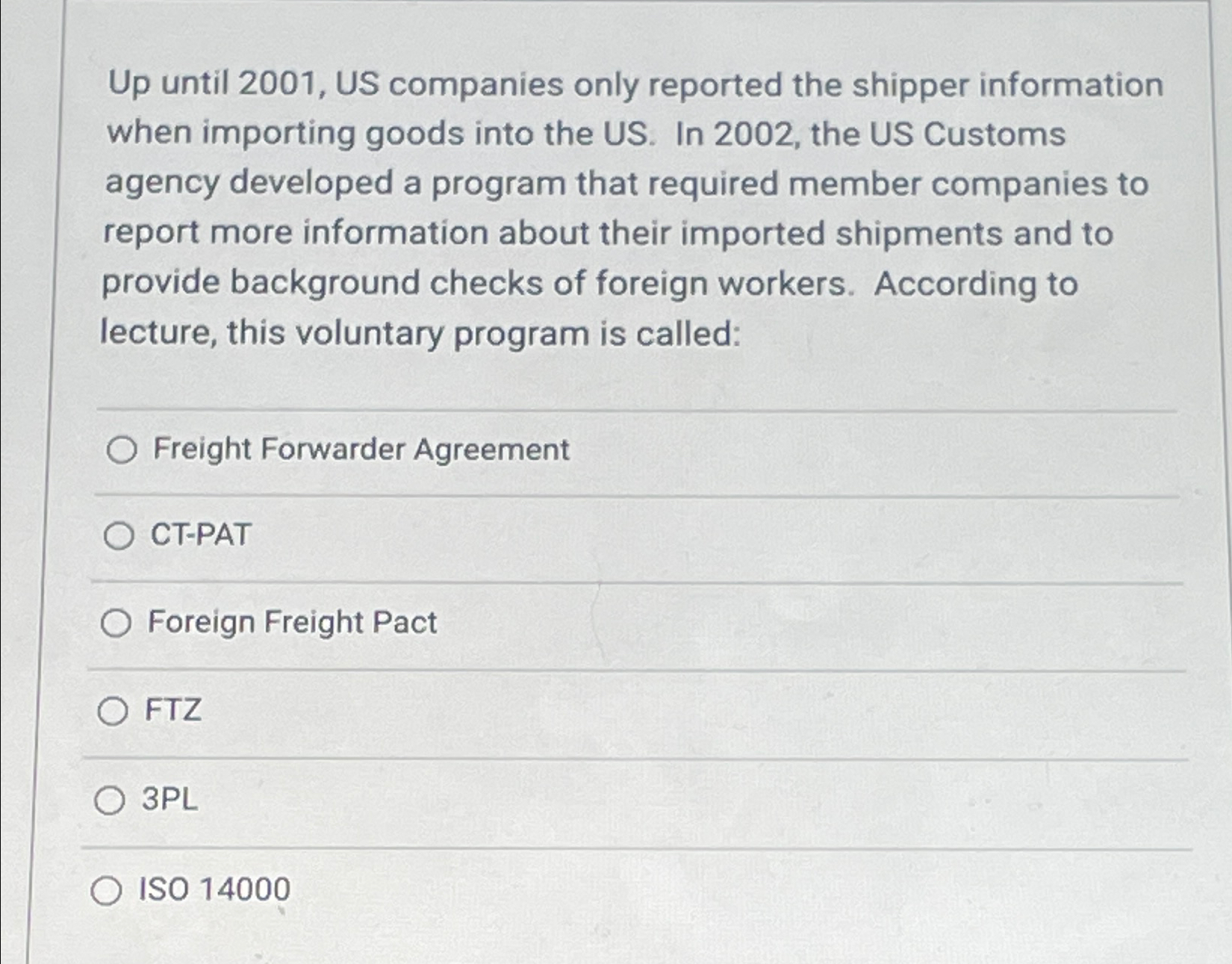The width and height of the screenshot is (1232, 964).
Task: Click the radio circle beside CT-PAT
Action: [119, 535]
